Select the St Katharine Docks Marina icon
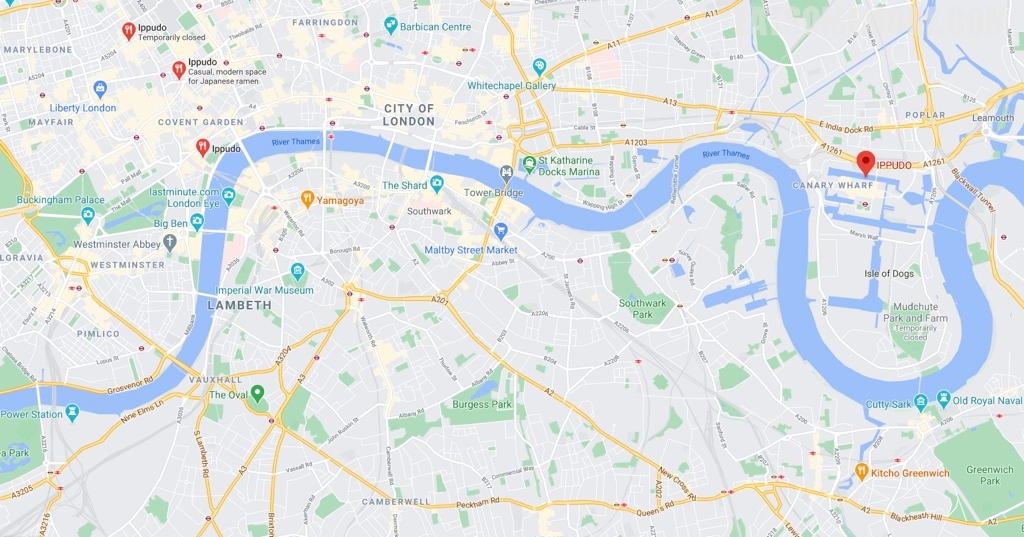 coord(529,163)
